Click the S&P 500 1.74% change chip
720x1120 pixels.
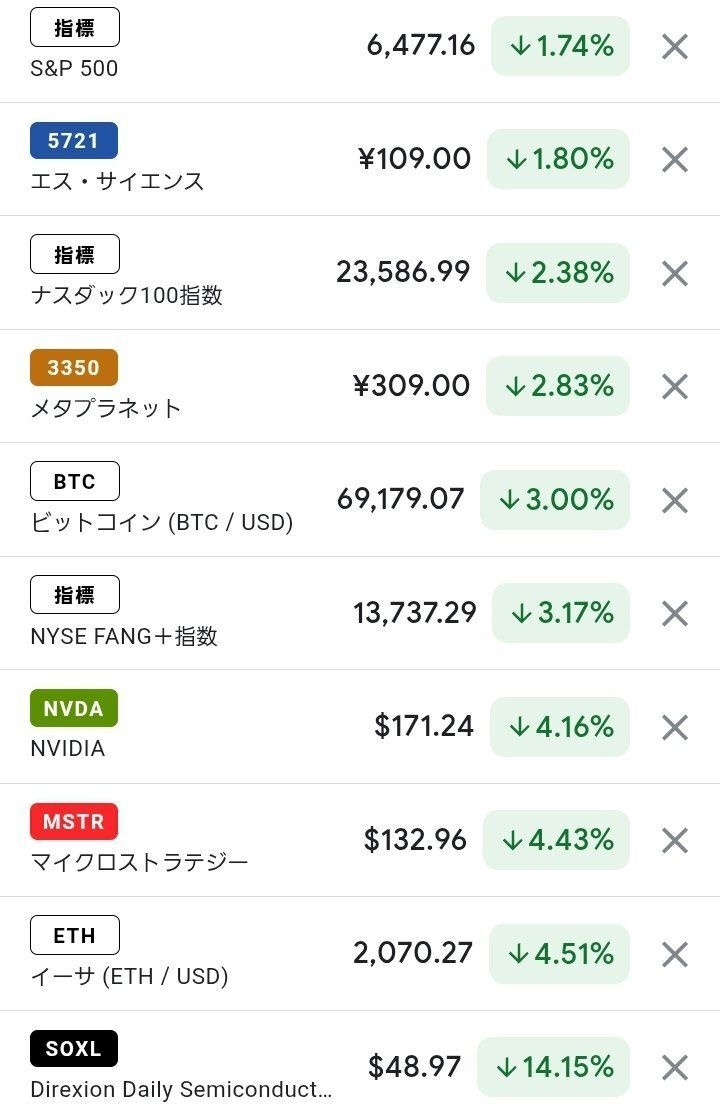tap(560, 46)
